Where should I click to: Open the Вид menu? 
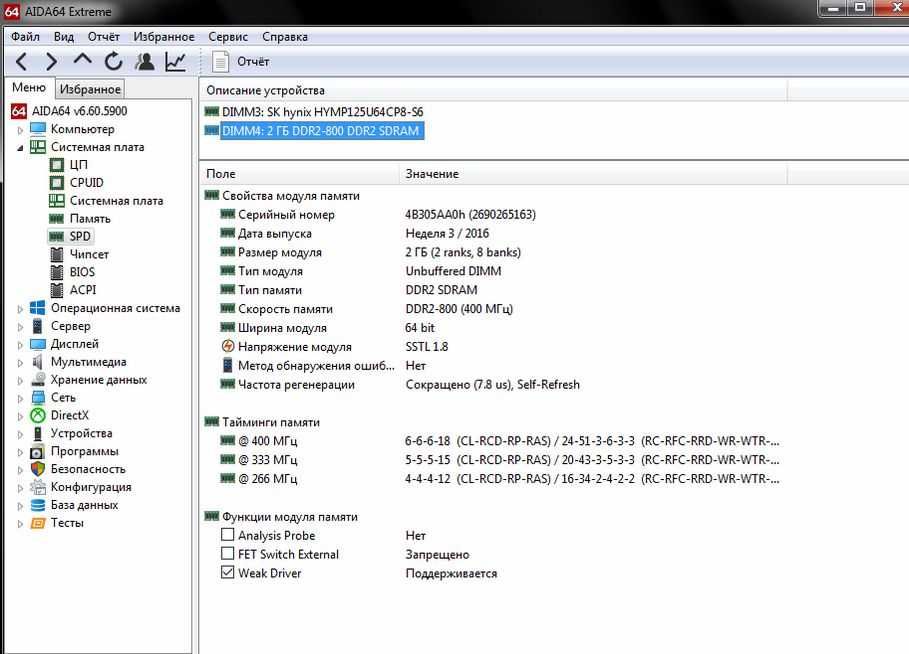click(x=64, y=37)
